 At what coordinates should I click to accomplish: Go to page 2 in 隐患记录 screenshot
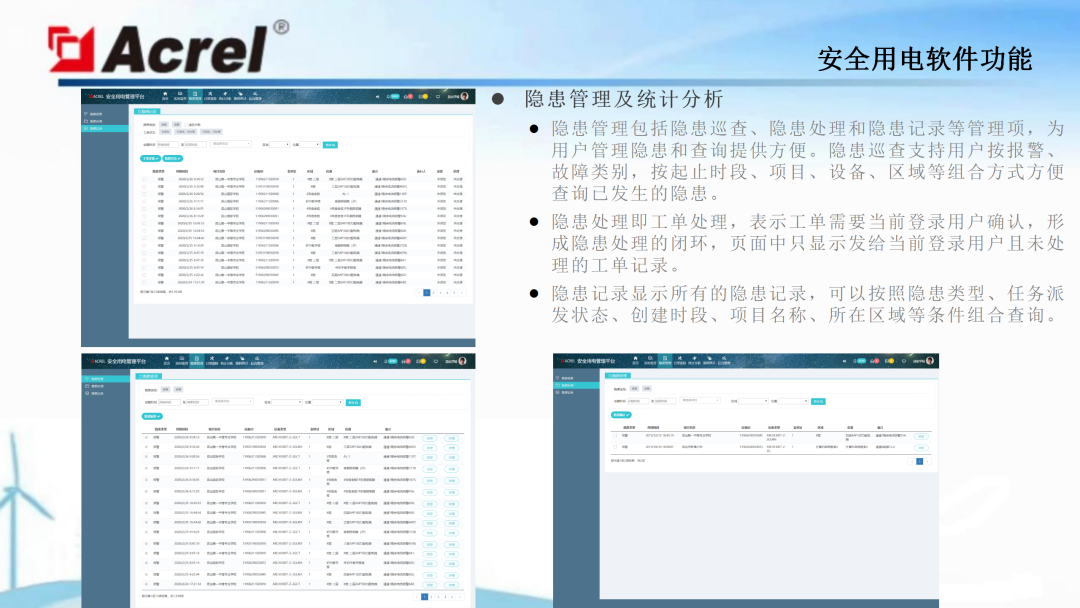pos(434,293)
